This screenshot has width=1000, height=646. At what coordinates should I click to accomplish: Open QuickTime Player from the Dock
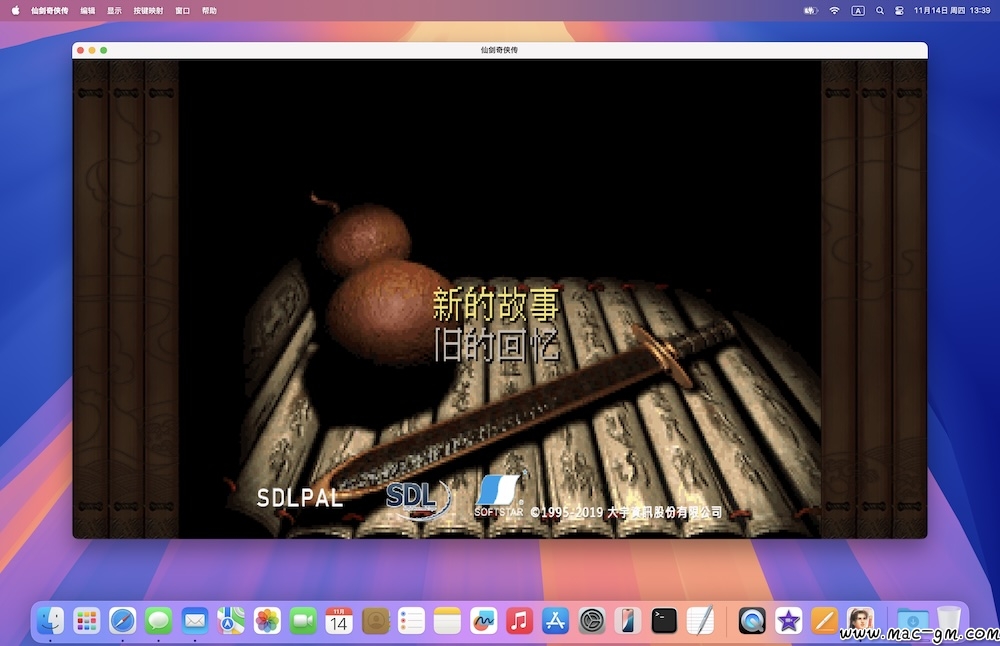(752, 620)
